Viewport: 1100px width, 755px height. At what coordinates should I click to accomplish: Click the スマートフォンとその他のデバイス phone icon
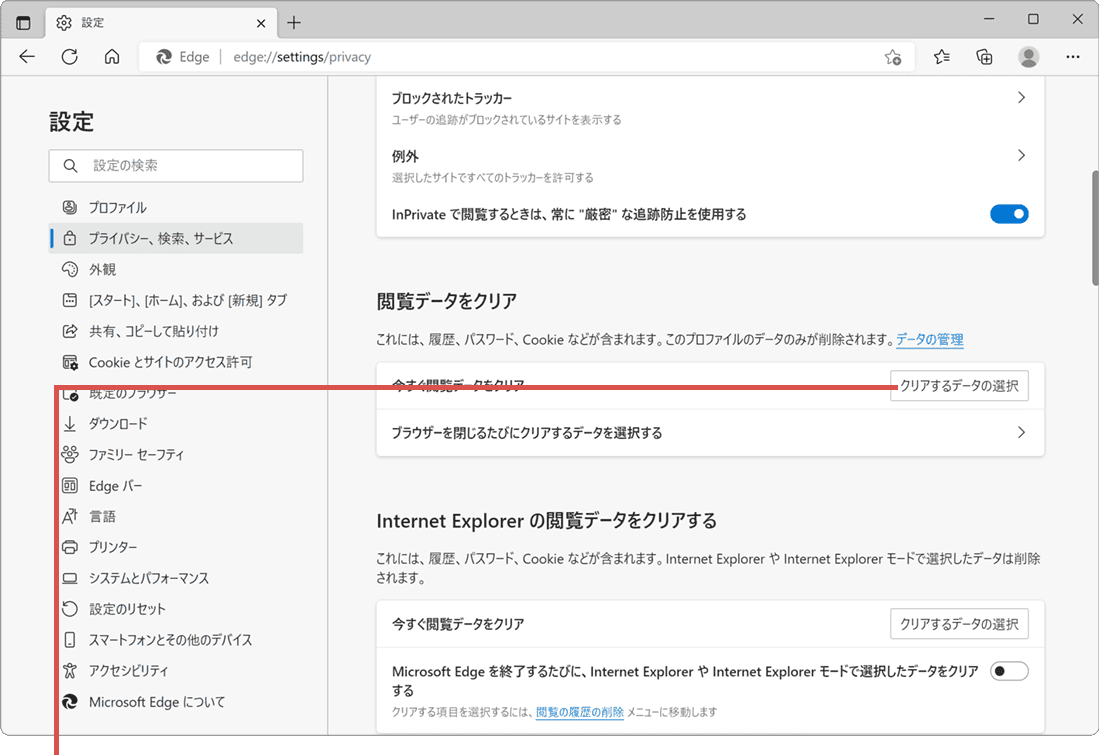(x=69, y=639)
